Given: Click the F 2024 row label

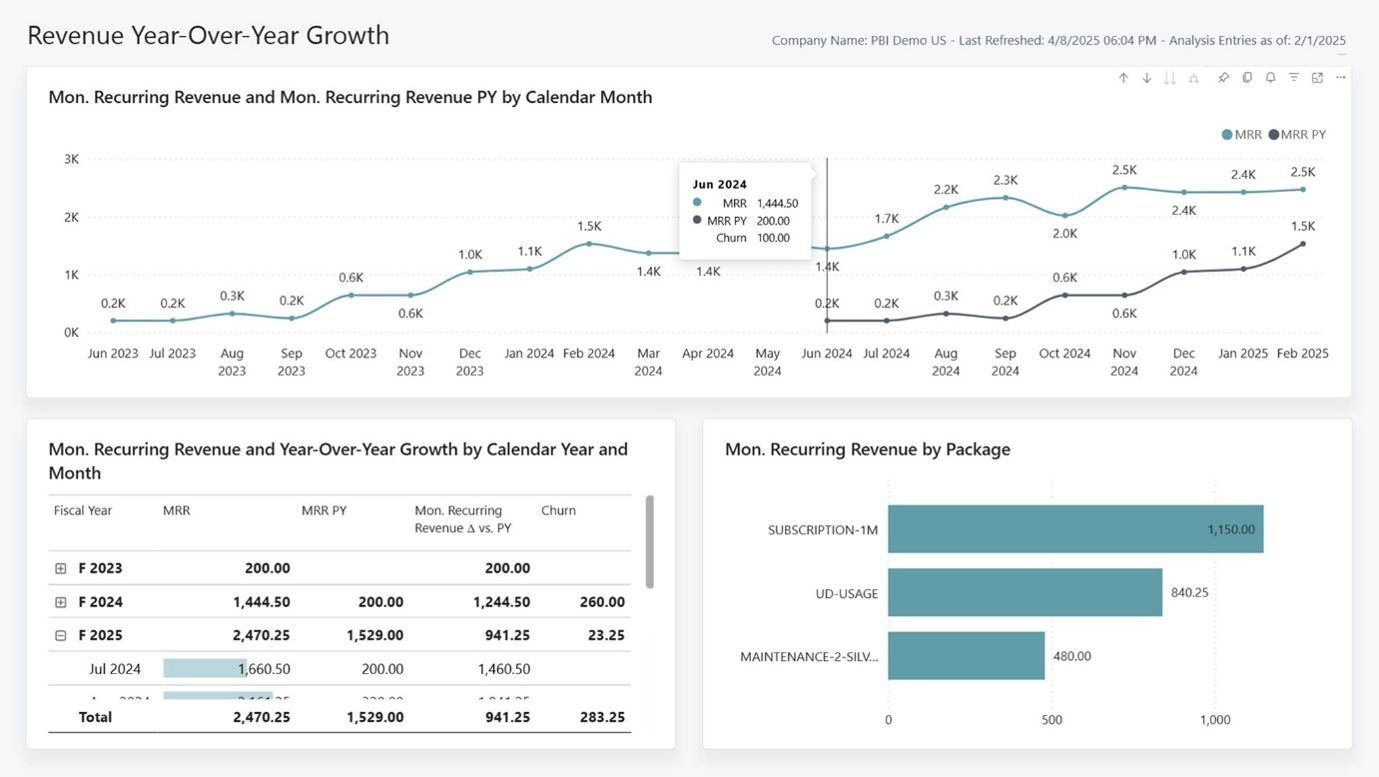Looking at the screenshot, I should [100, 602].
